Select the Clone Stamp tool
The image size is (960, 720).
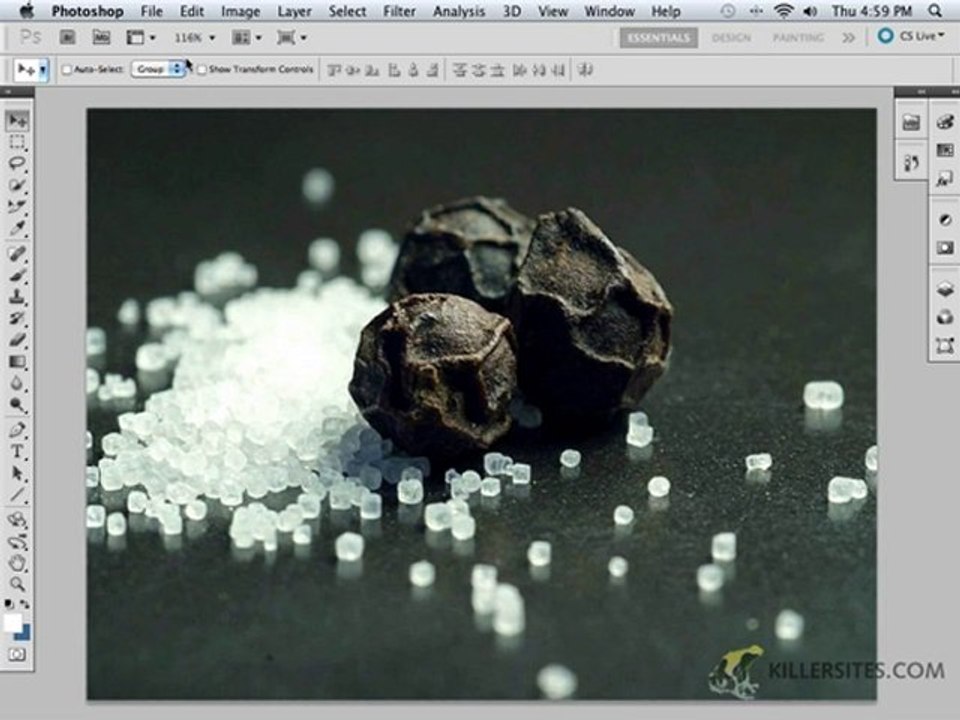tap(17, 297)
